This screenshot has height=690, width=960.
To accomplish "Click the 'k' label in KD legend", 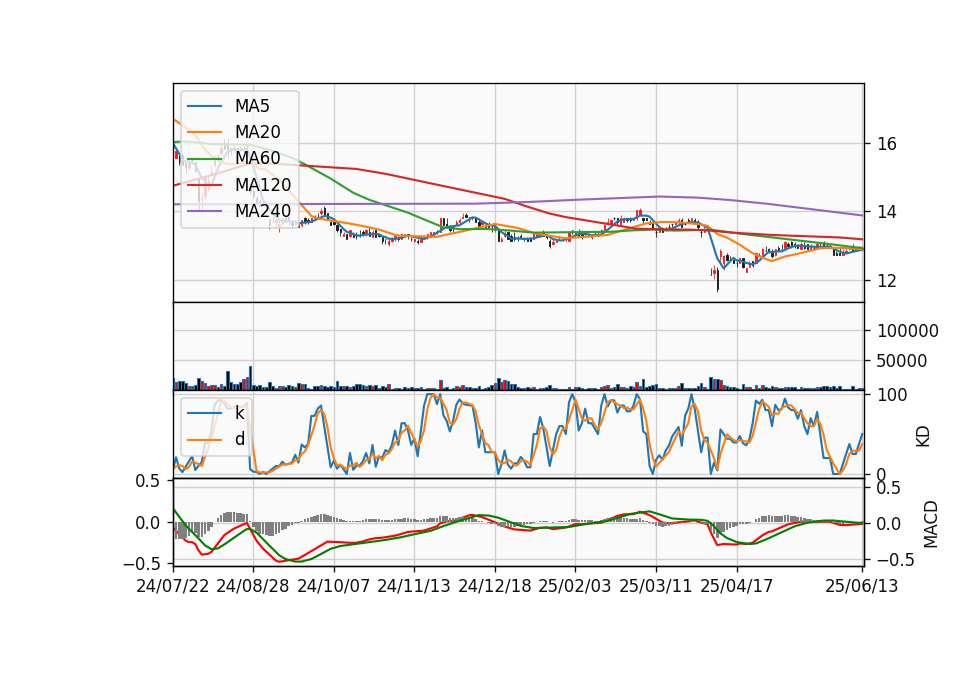I will pyautogui.click(x=239, y=413).
